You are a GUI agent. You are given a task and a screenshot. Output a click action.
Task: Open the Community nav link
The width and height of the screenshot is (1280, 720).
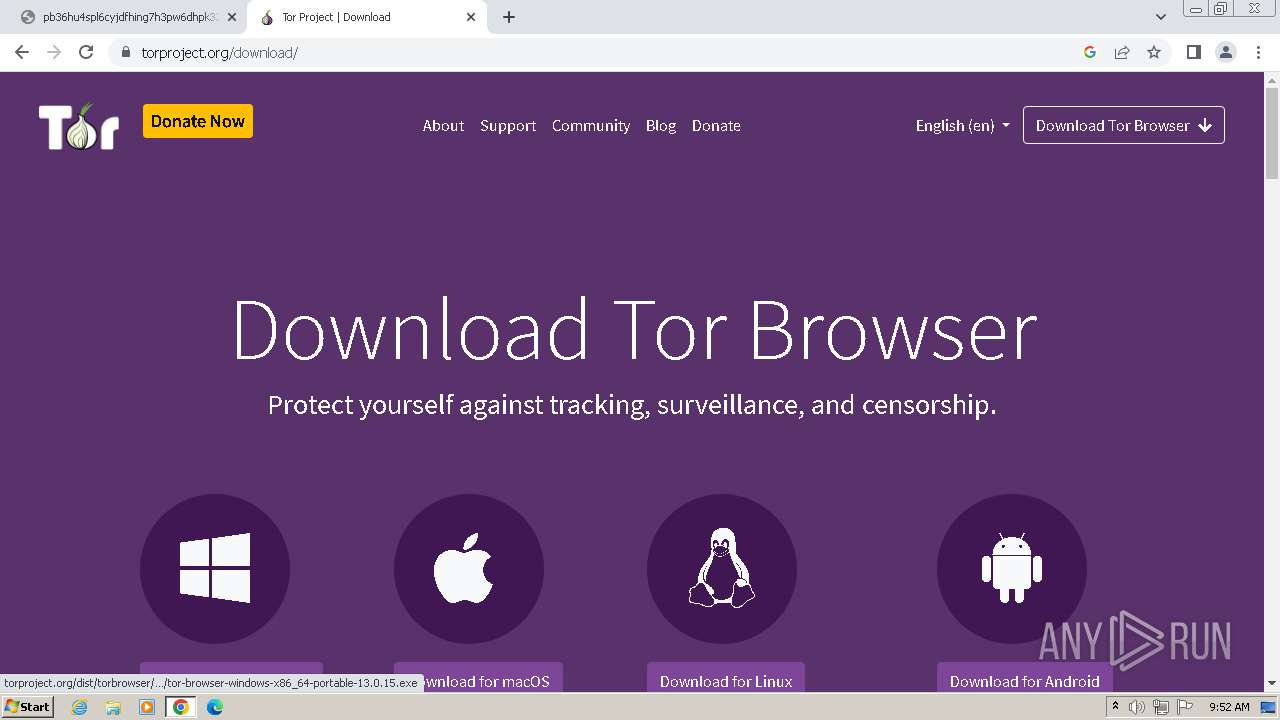coord(591,125)
